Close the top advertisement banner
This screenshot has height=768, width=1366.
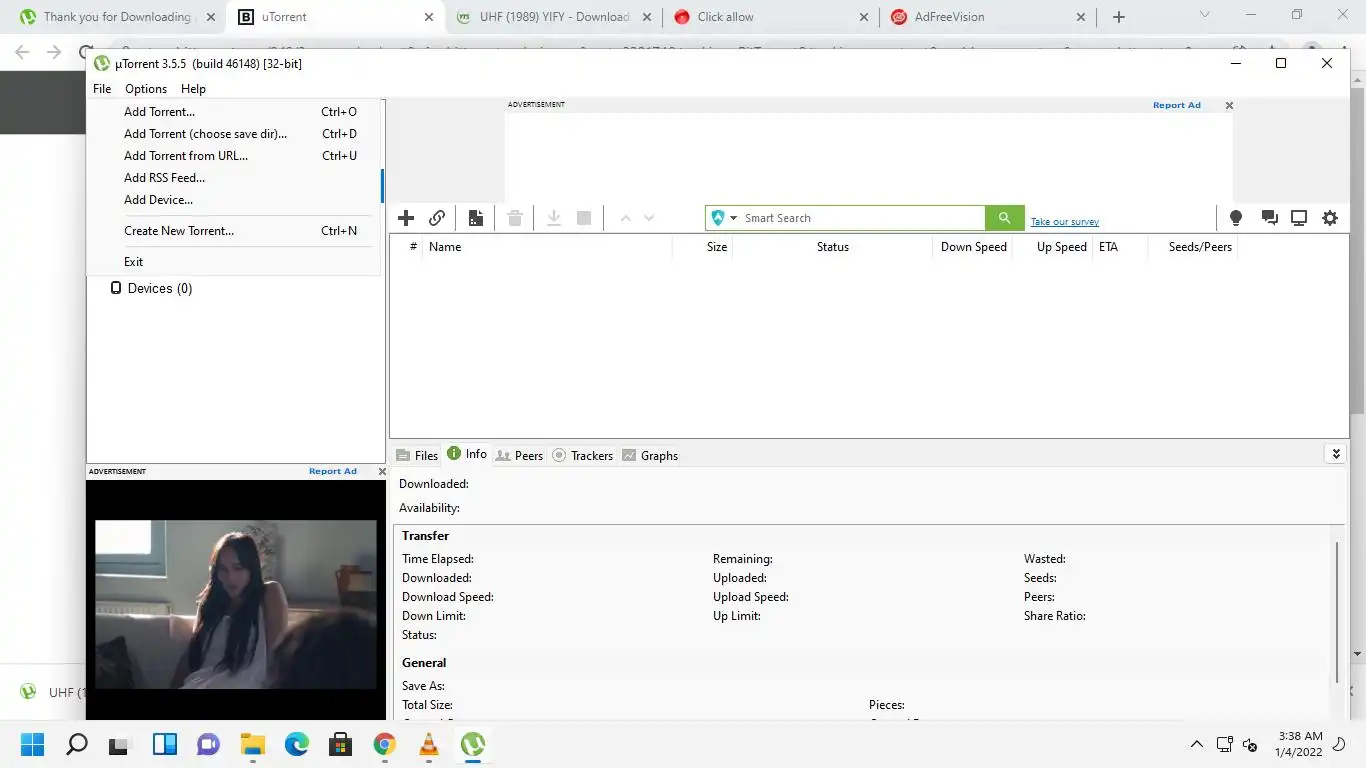(1229, 105)
